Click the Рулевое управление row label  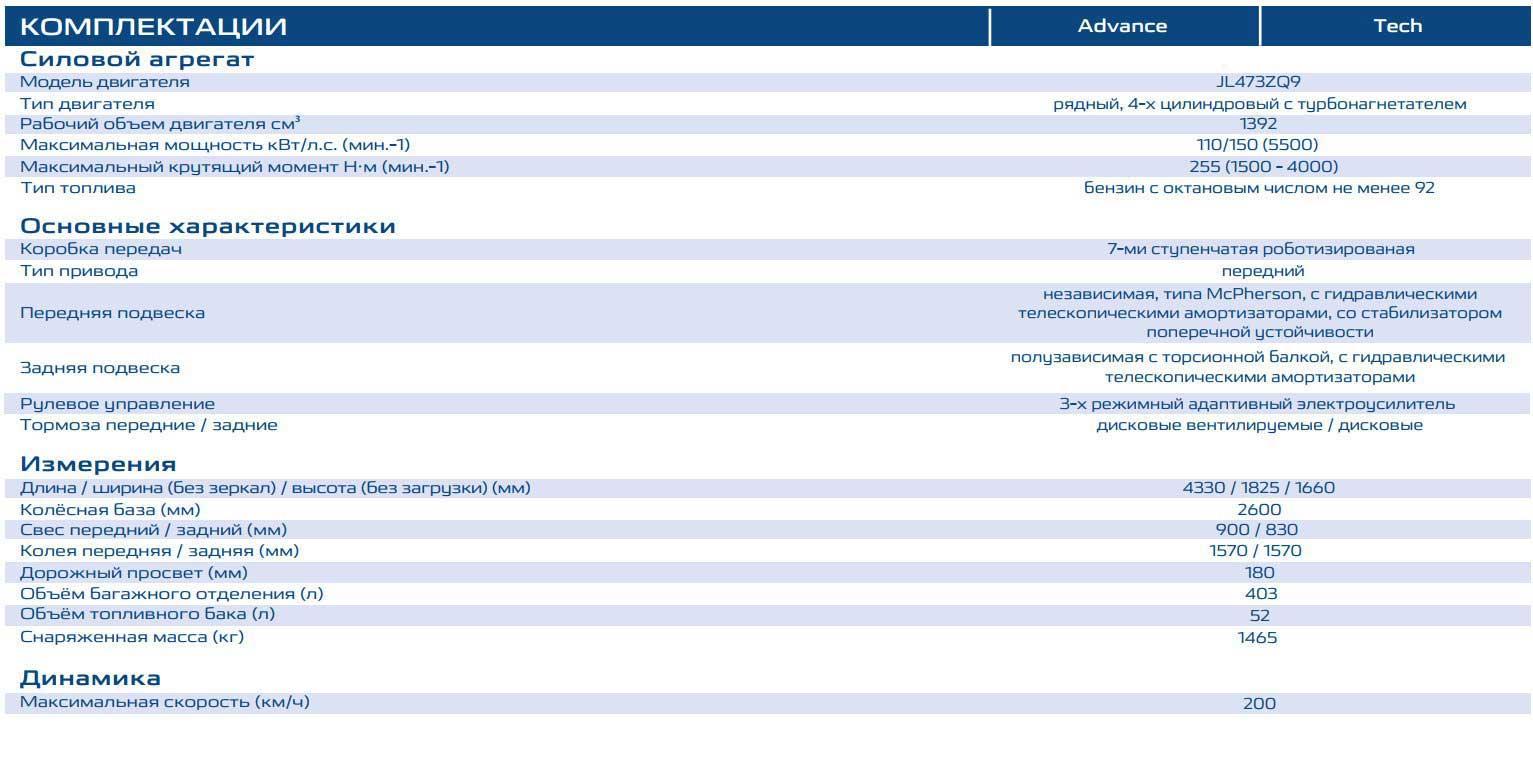(x=117, y=404)
